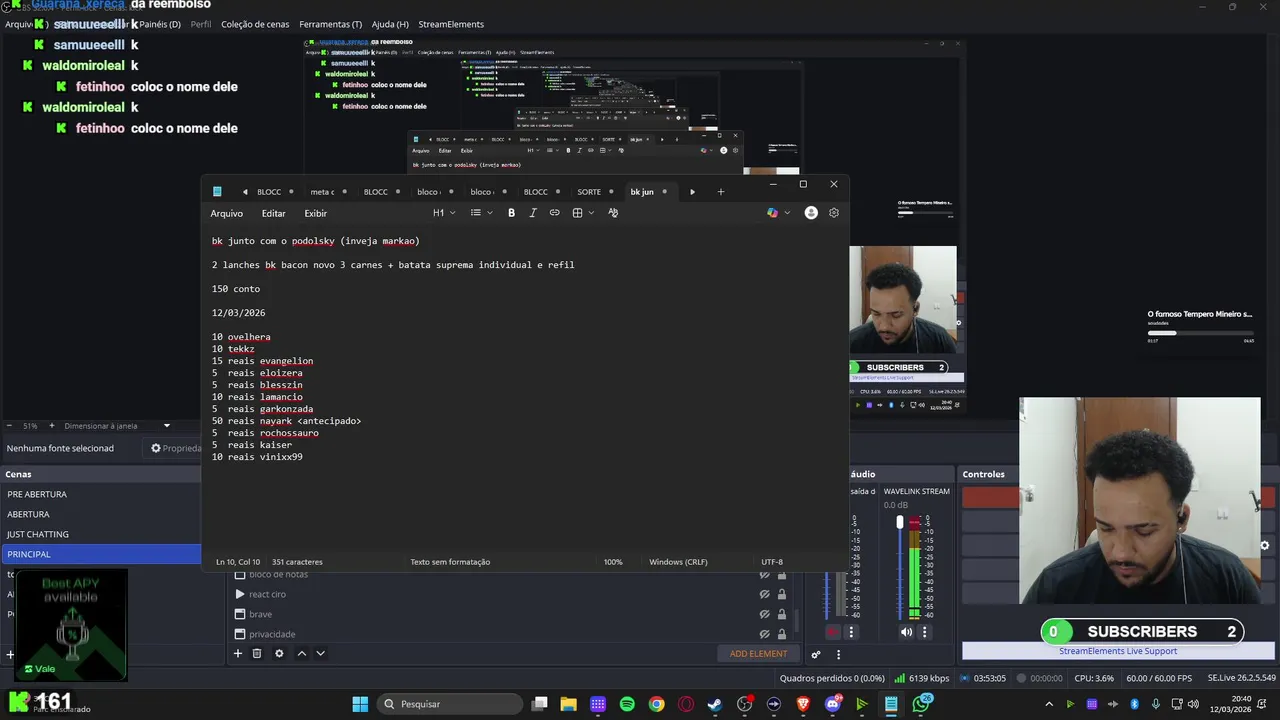Toggle visibility of privacidade source
This screenshot has width=1280, height=720.
(765, 634)
